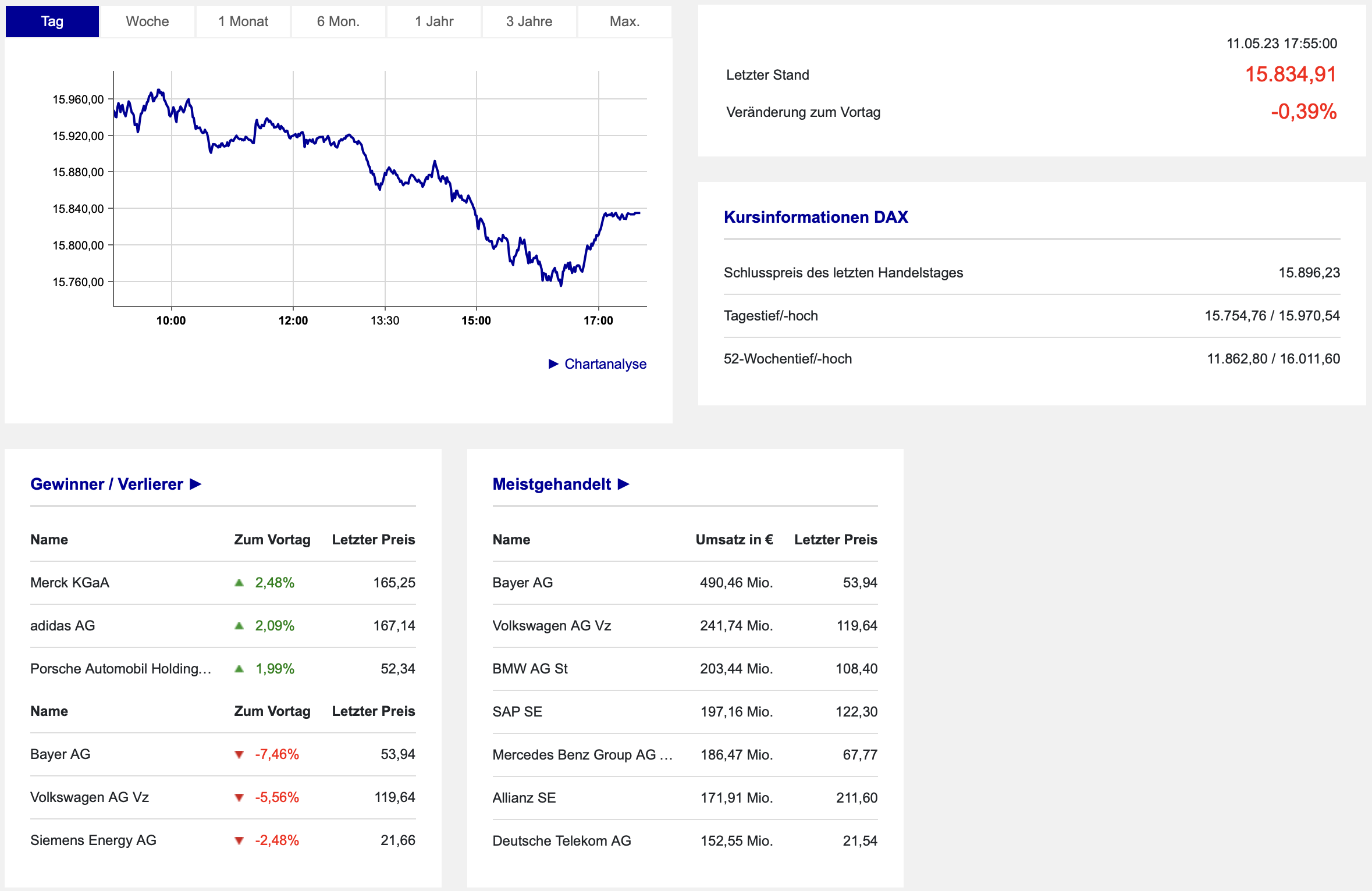The height and width of the screenshot is (891, 1372).
Task: Click the Porsche Automobil Holding row name
Action: 120,669
